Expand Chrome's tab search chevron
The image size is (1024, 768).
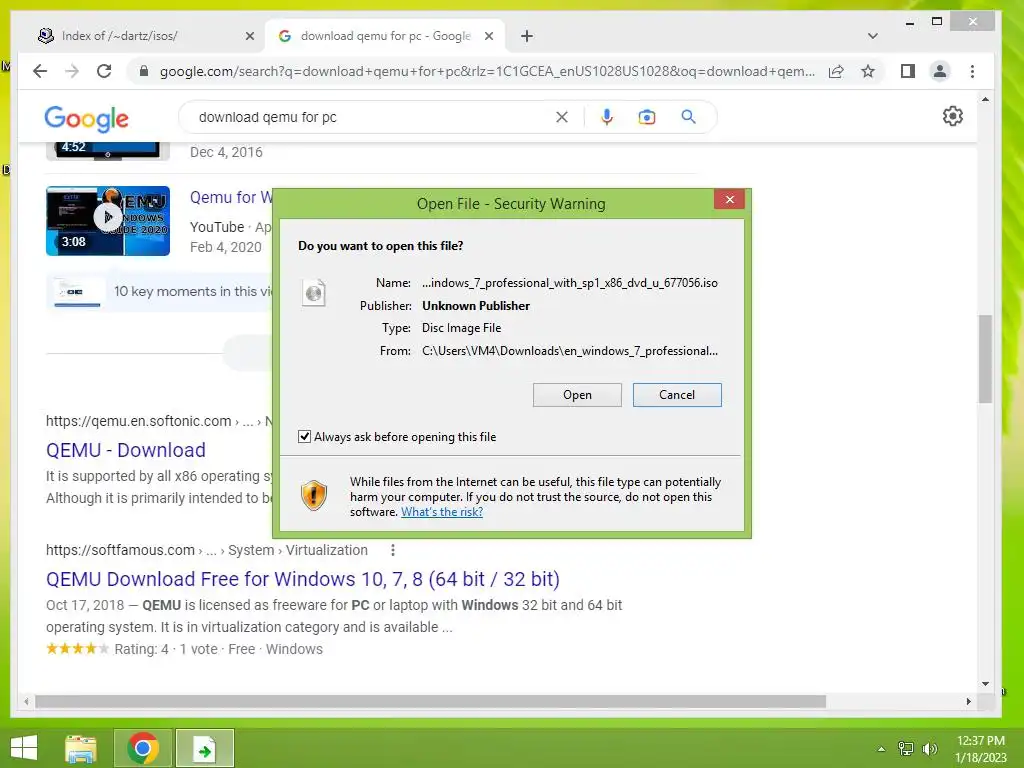872,36
